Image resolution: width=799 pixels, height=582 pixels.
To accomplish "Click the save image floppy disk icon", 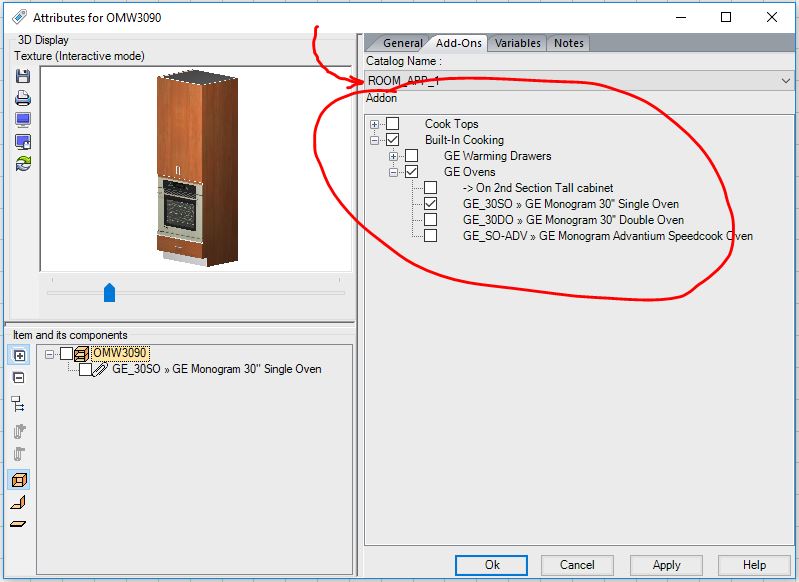I will [x=23, y=76].
